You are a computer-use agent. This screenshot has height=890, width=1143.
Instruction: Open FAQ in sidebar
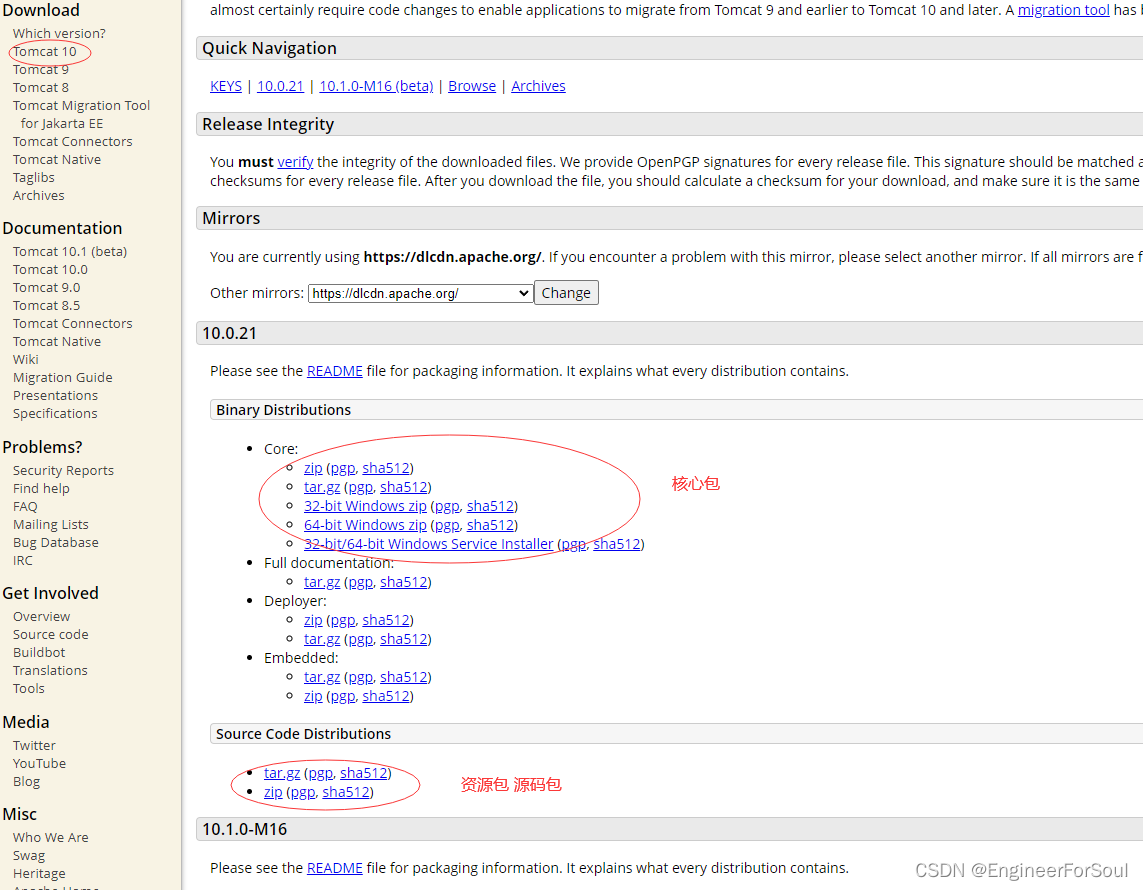pyautogui.click(x=25, y=507)
